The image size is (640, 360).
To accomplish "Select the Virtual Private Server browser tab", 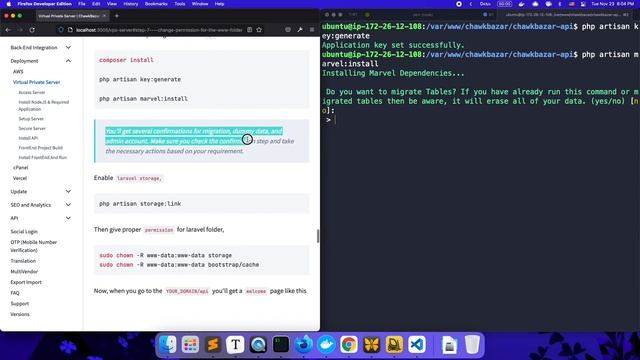I will click(72, 16).
